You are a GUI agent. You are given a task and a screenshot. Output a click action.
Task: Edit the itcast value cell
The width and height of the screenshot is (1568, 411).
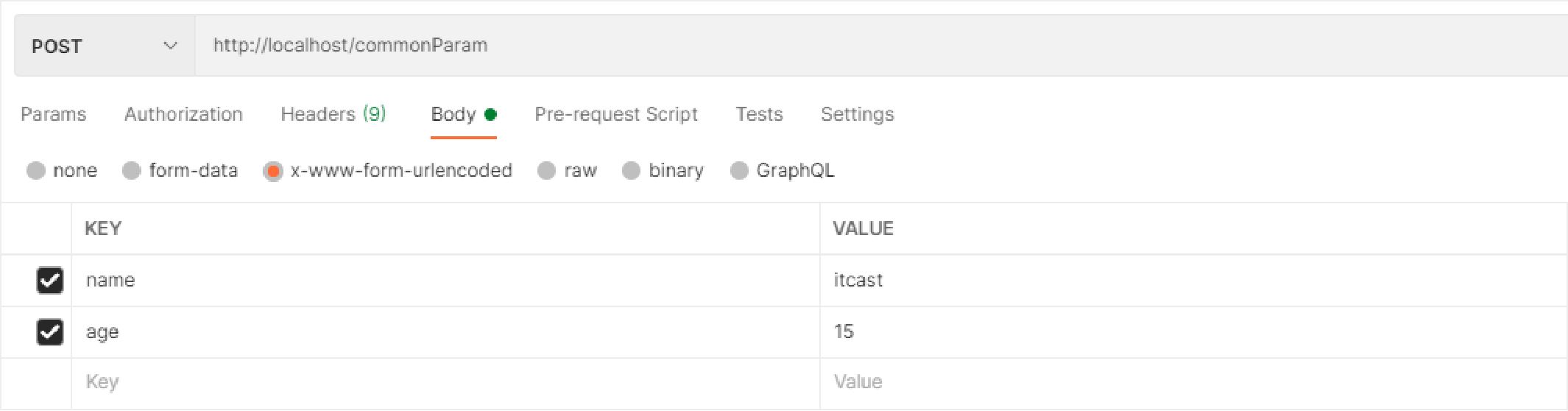point(1178,281)
